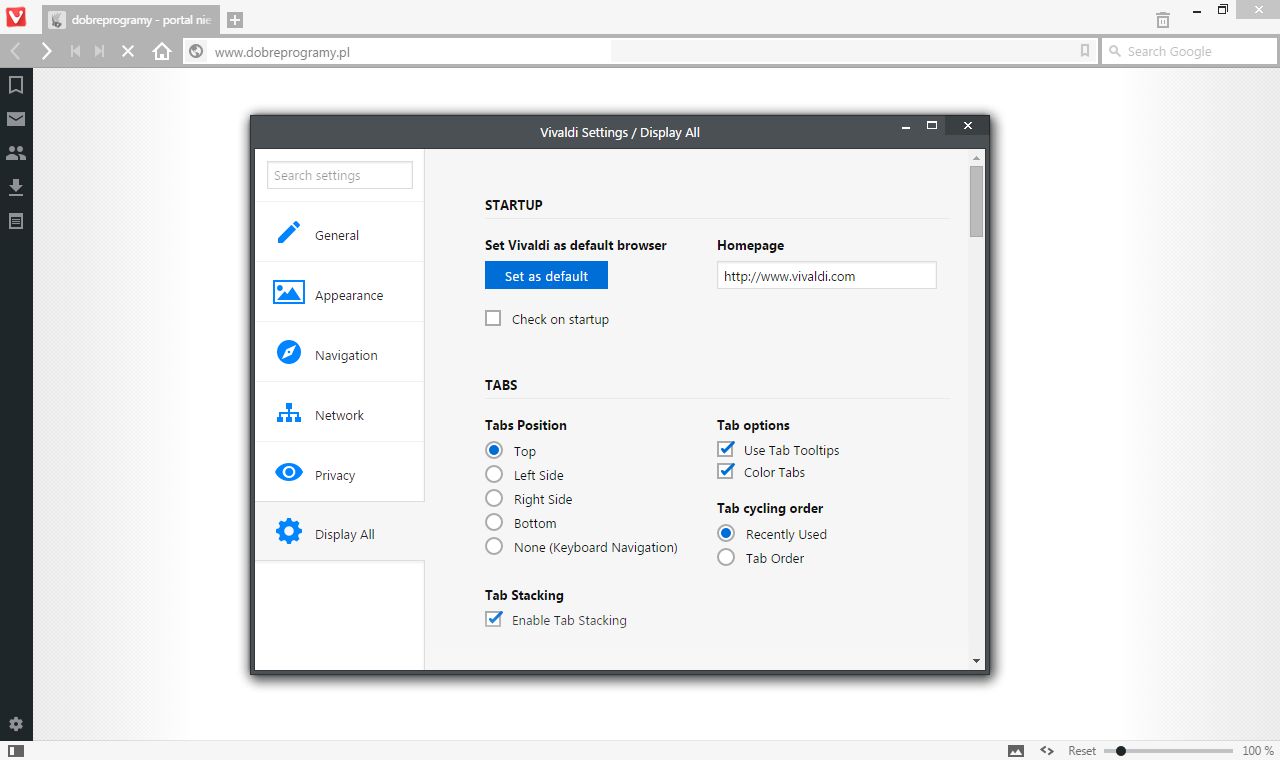Open the Bookmarks panel
The width and height of the screenshot is (1280, 760).
click(16, 85)
